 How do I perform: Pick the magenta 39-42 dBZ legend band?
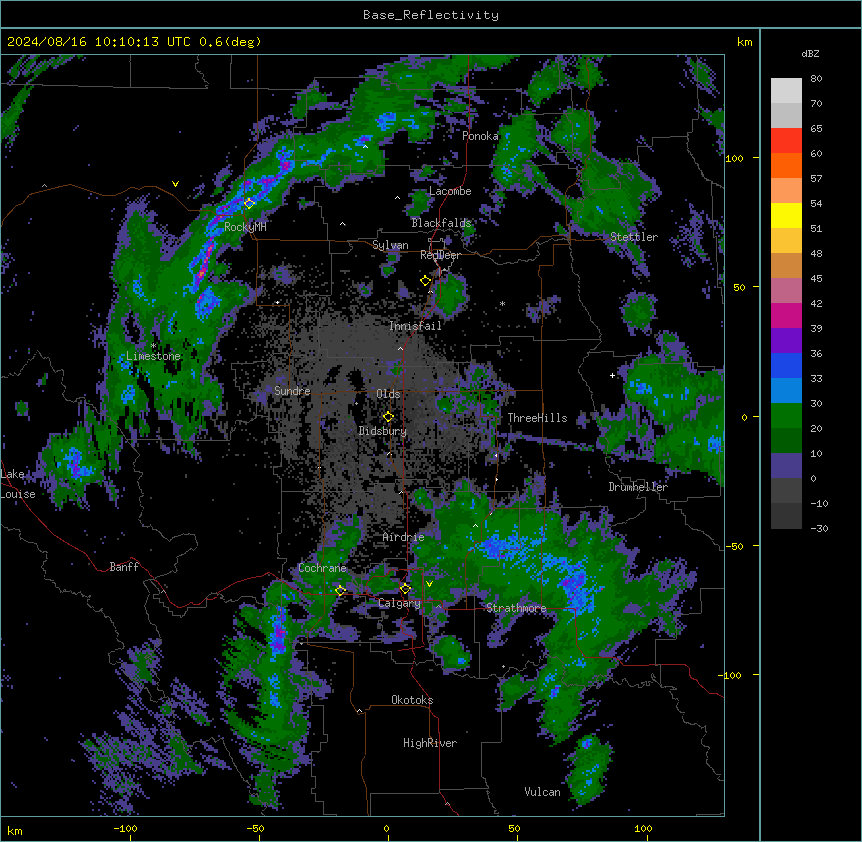coord(786,315)
